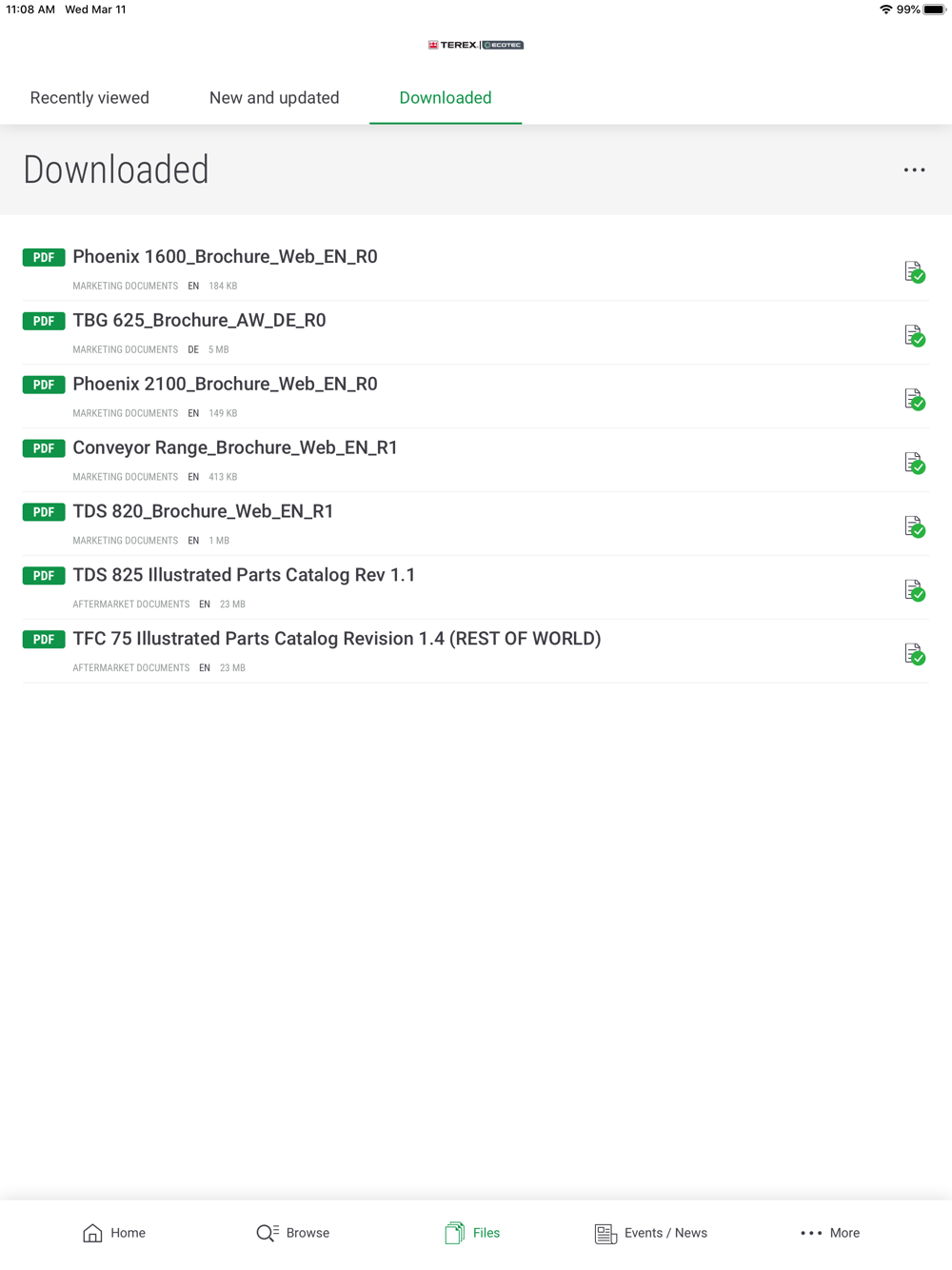The width and height of the screenshot is (952, 1270).
Task: Tap downloaded status icon for Phoenix 1600 brochure
Action: [x=914, y=272]
